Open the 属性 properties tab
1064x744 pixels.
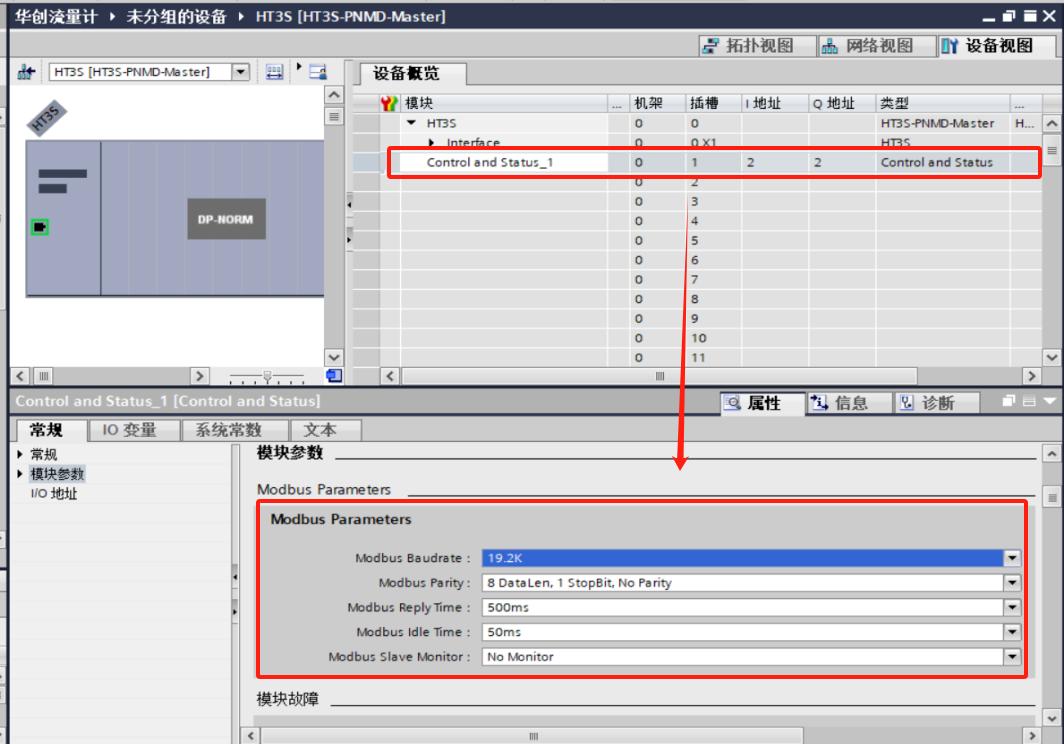[763, 403]
